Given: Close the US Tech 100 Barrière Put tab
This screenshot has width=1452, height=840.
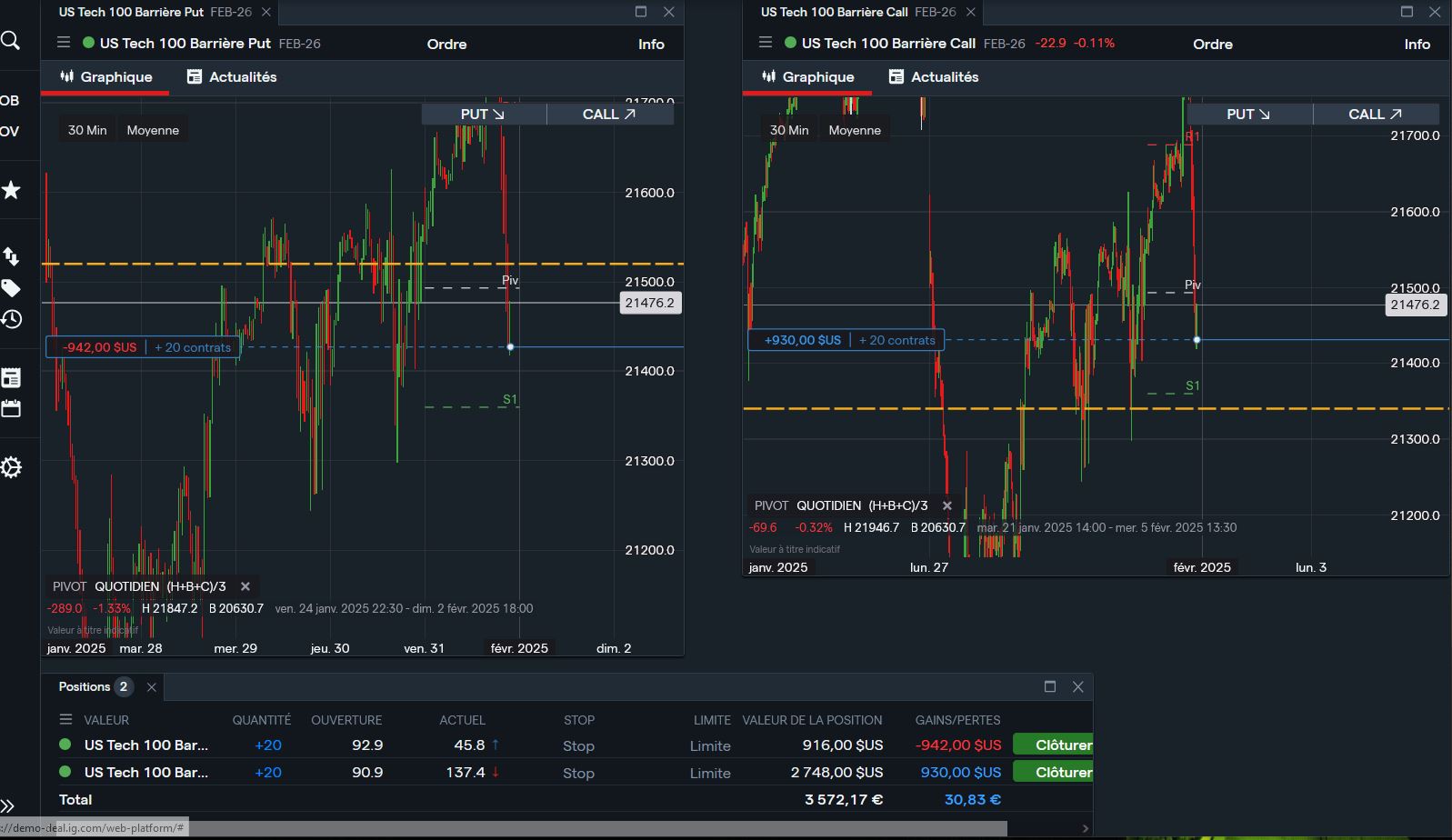Looking at the screenshot, I should click(265, 12).
